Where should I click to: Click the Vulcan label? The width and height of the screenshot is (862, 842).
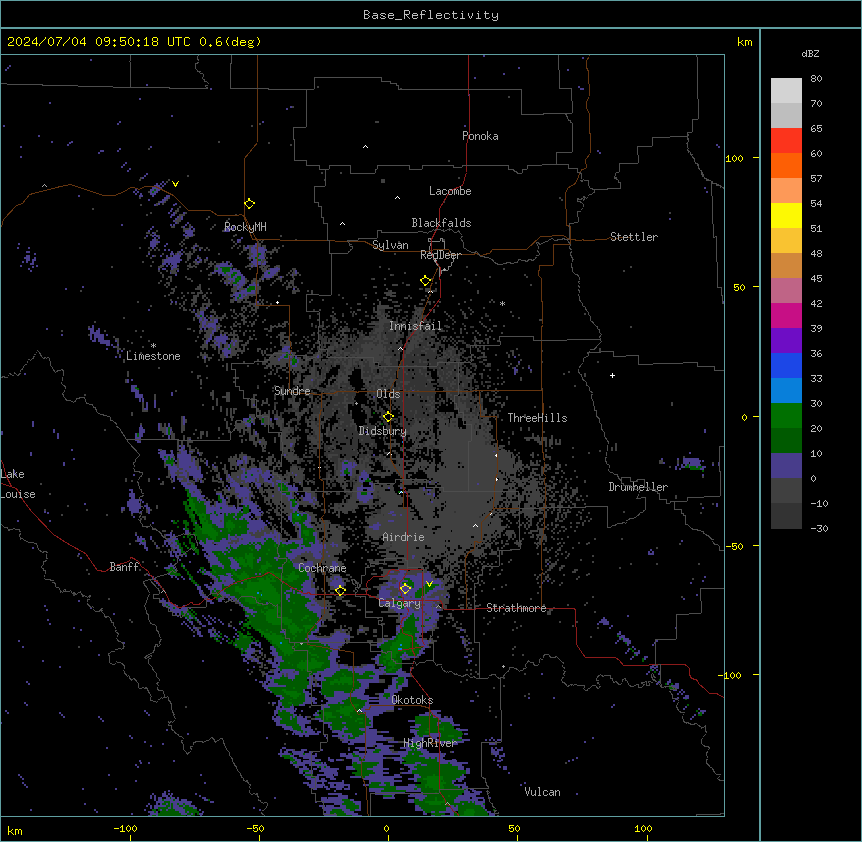542,792
